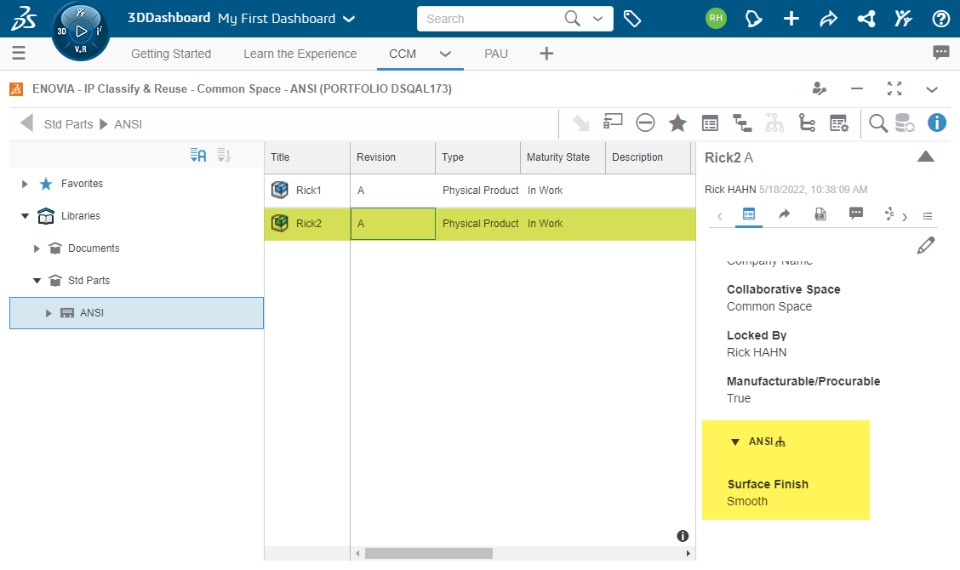The height and width of the screenshot is (570, 960).
Task: Toggle widget fullscreen maximize icon
Action: [x=894, y=89]
